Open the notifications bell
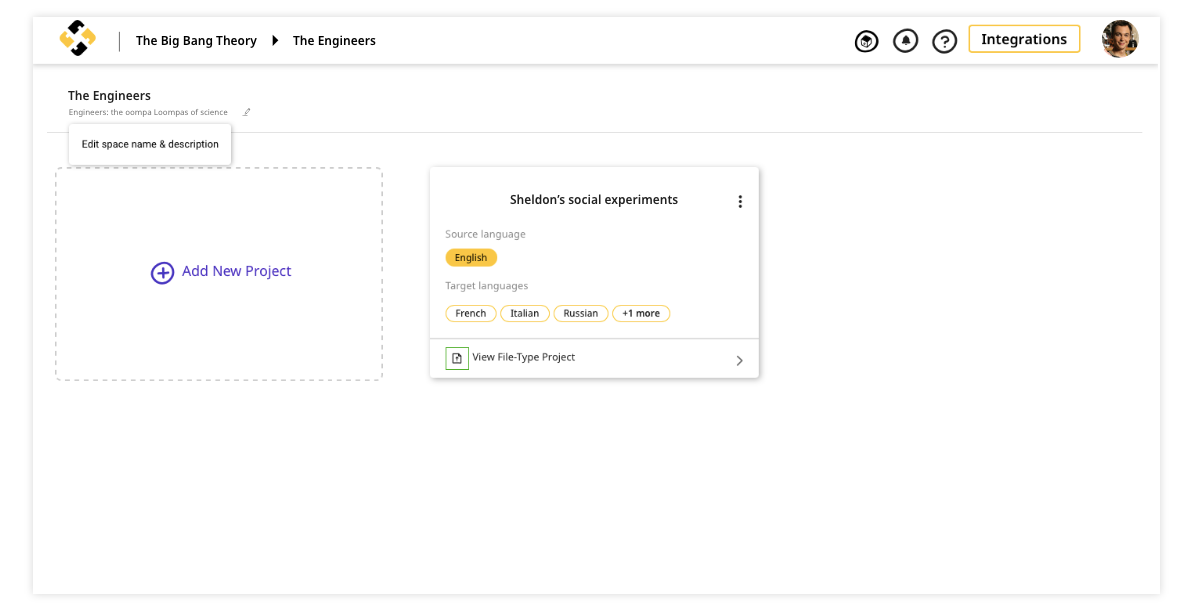This screenshot has height=610, width=1191. point(905,41)
